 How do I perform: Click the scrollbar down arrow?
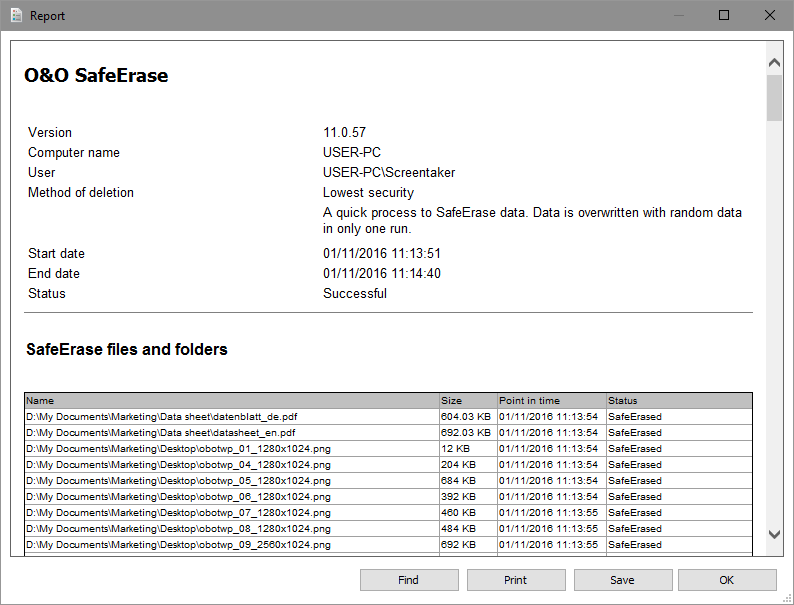(774, 534)
